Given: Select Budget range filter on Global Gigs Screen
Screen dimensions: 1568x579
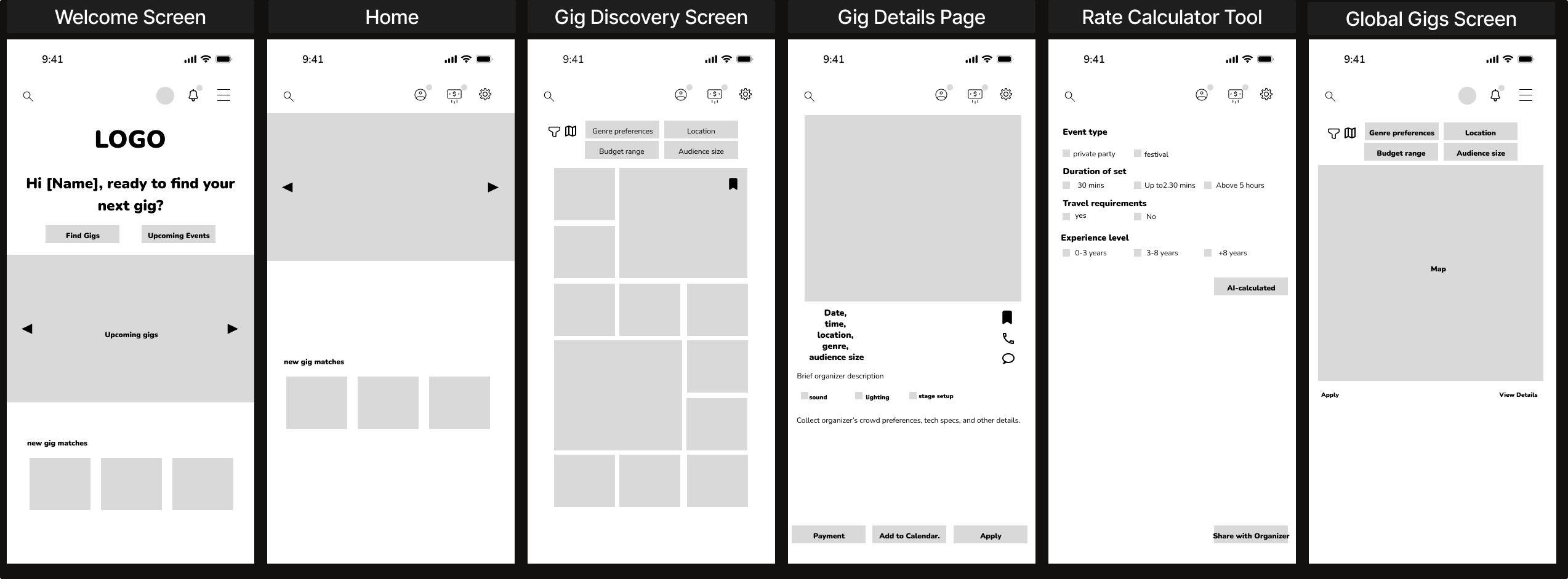Looking at the screenshot, I should [x=1401, y=152].
